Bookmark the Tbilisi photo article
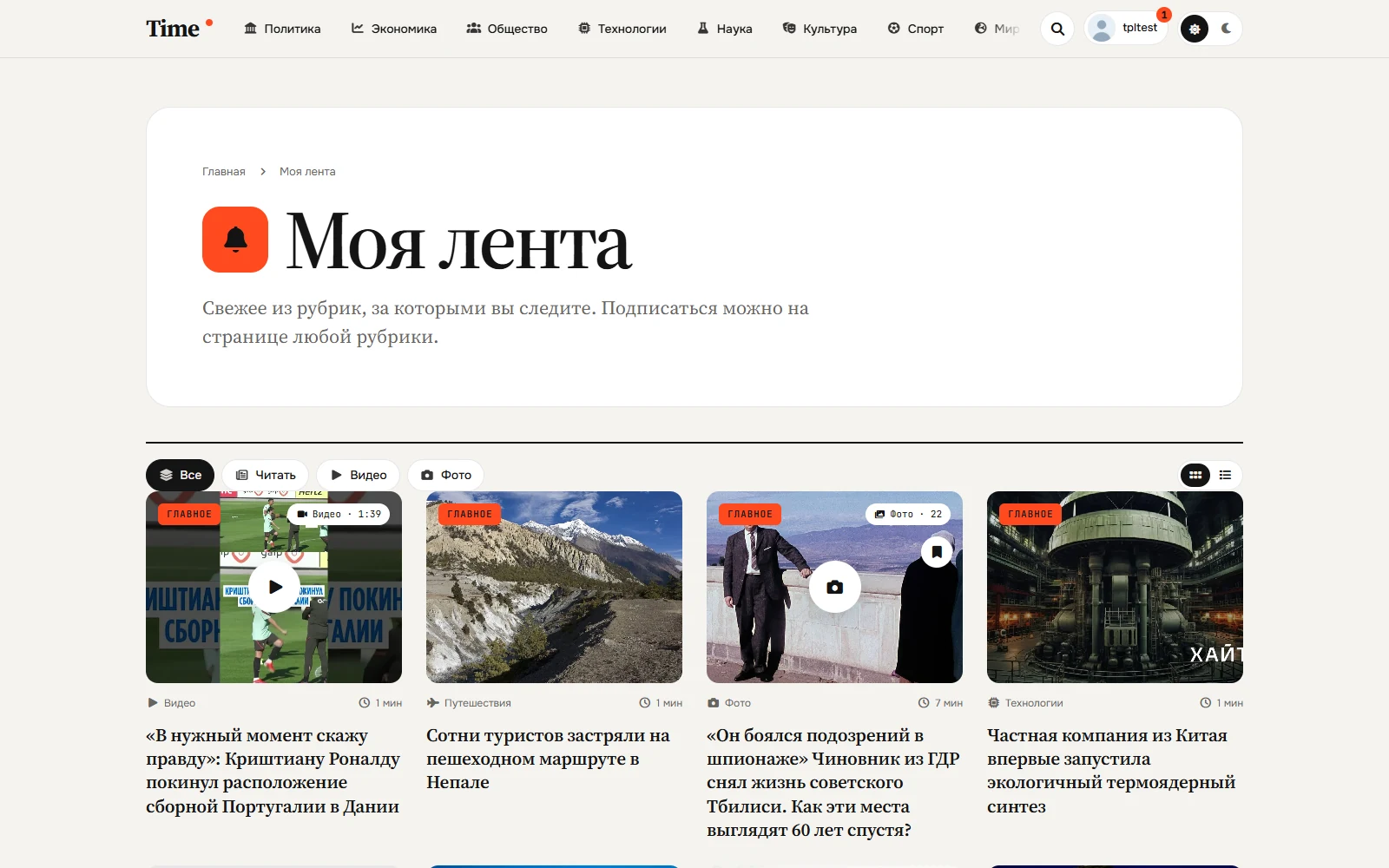Screen dimensions: 1389x868 tap(937, 551)
